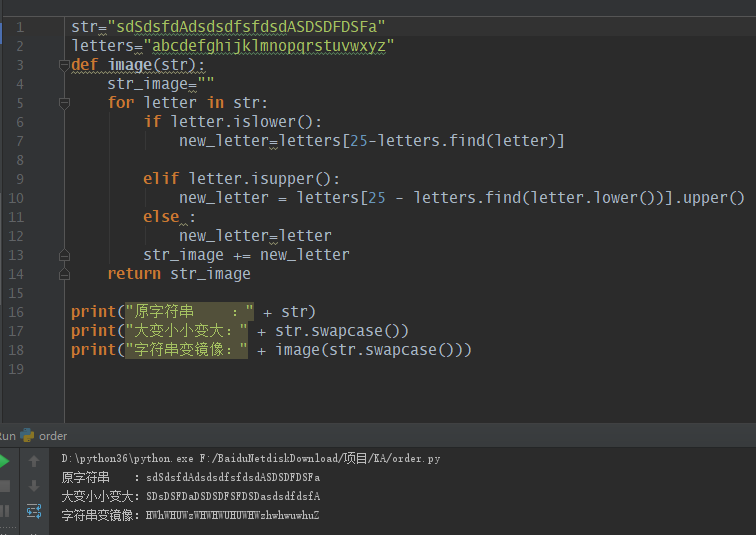Click the down arrow in Run toolbar
756x535 pixels.
click(x=34, y=486)
